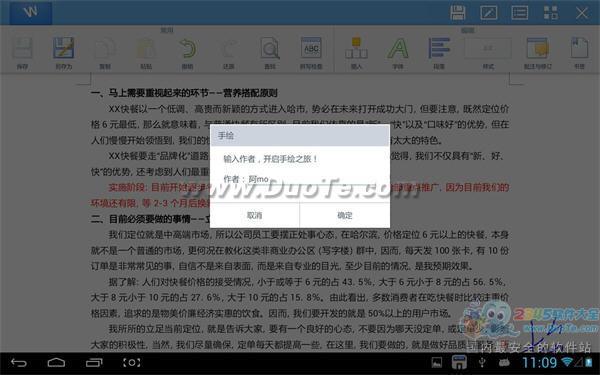This screenshot has width=600, height=375.
Task: Open the 查找 find magnifier tool
Action: point(270,53)
